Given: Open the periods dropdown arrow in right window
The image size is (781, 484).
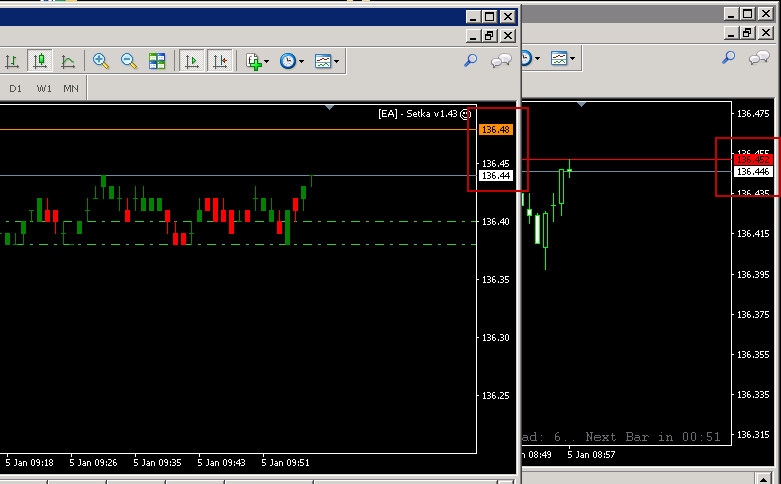Looking at the screenshot, I should pyautogui.click(x=537, y=59).
